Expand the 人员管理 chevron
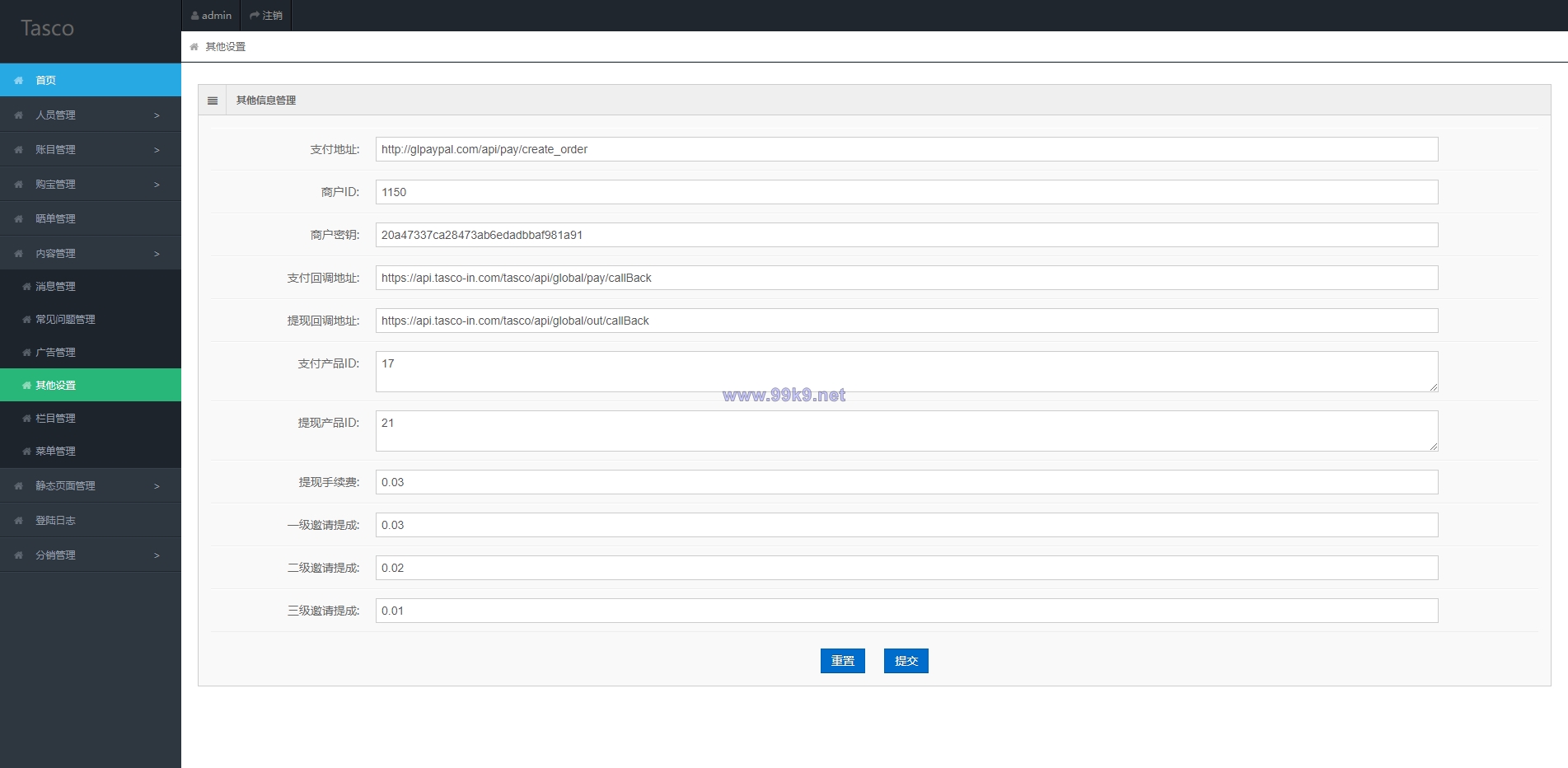This screenshot has height=768, width=1568. [157, 115]
